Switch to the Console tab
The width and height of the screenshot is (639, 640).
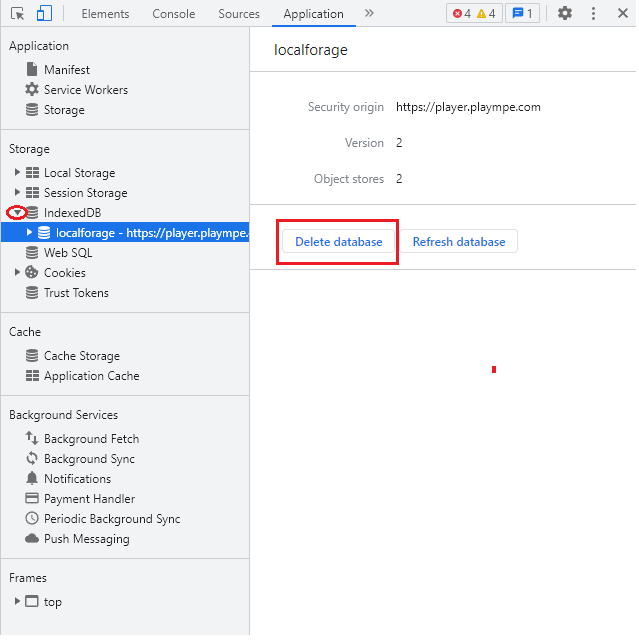pyautogui.click(x=174, y=14)
